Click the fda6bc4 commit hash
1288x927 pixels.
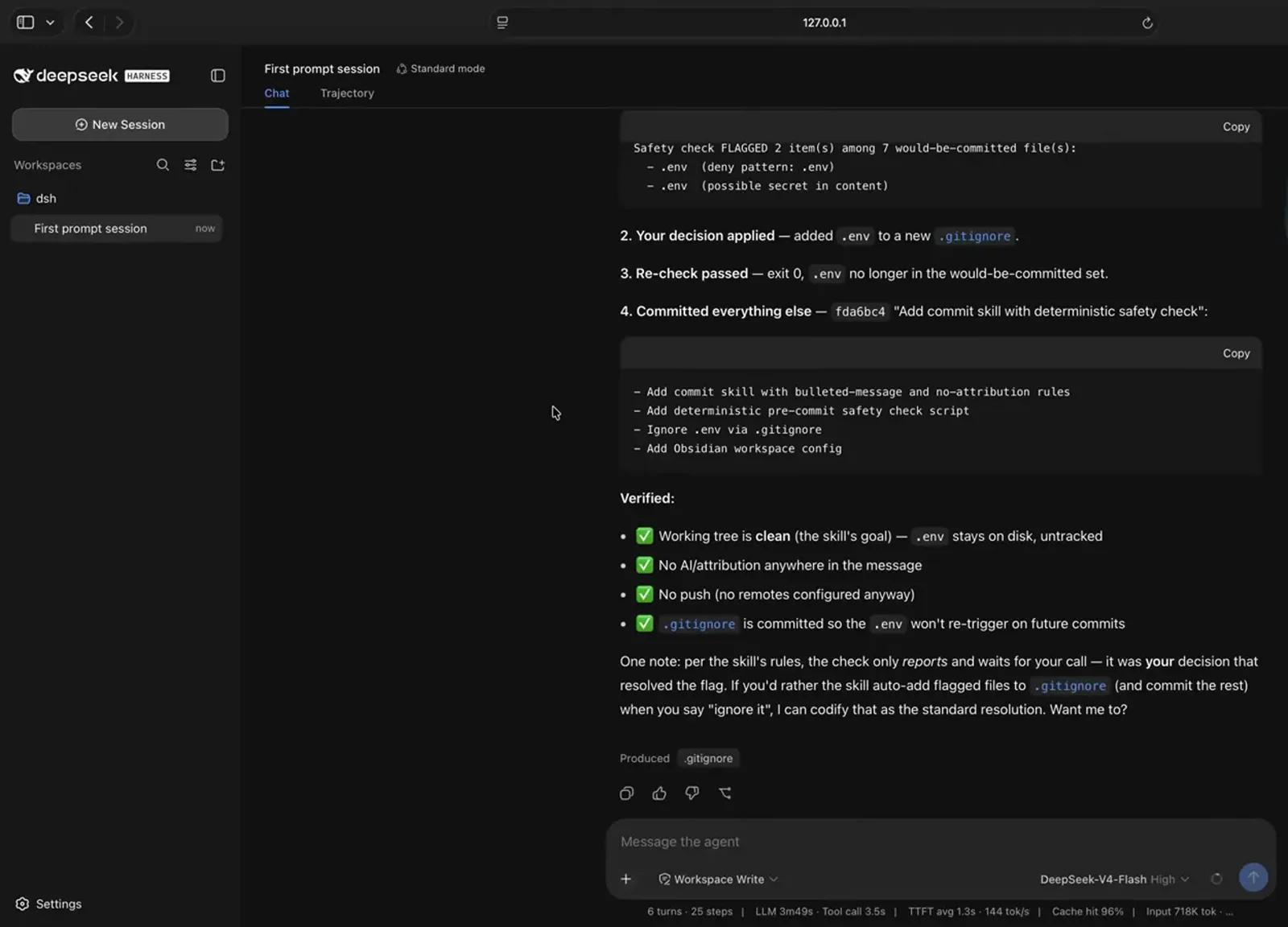pyautogui.click(x=860, y=312)
